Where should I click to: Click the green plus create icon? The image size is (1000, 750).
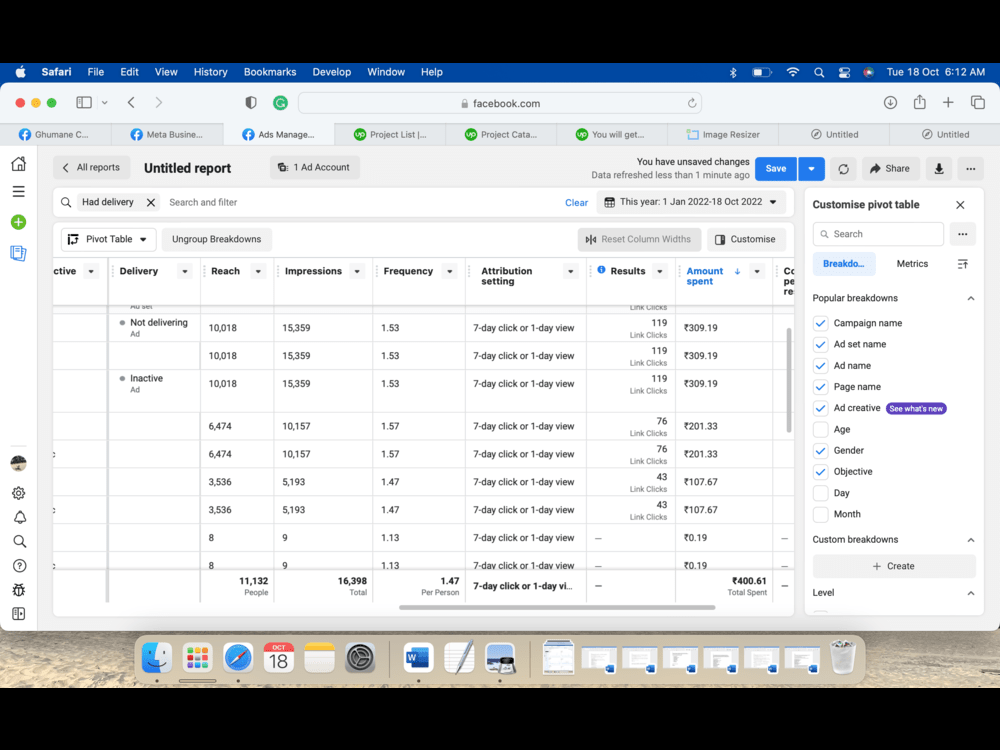[18, 222]
